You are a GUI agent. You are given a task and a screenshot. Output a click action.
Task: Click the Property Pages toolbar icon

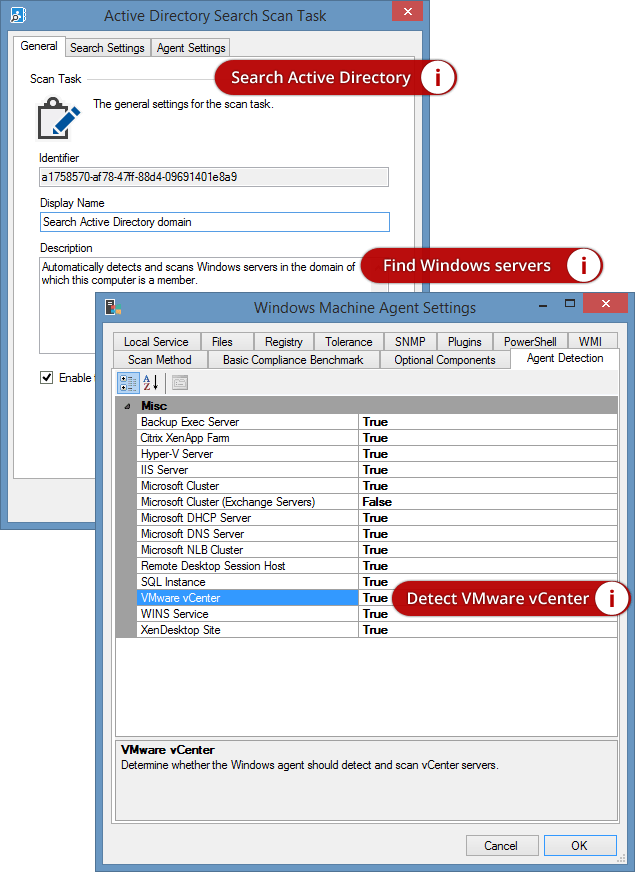point(180,383)
